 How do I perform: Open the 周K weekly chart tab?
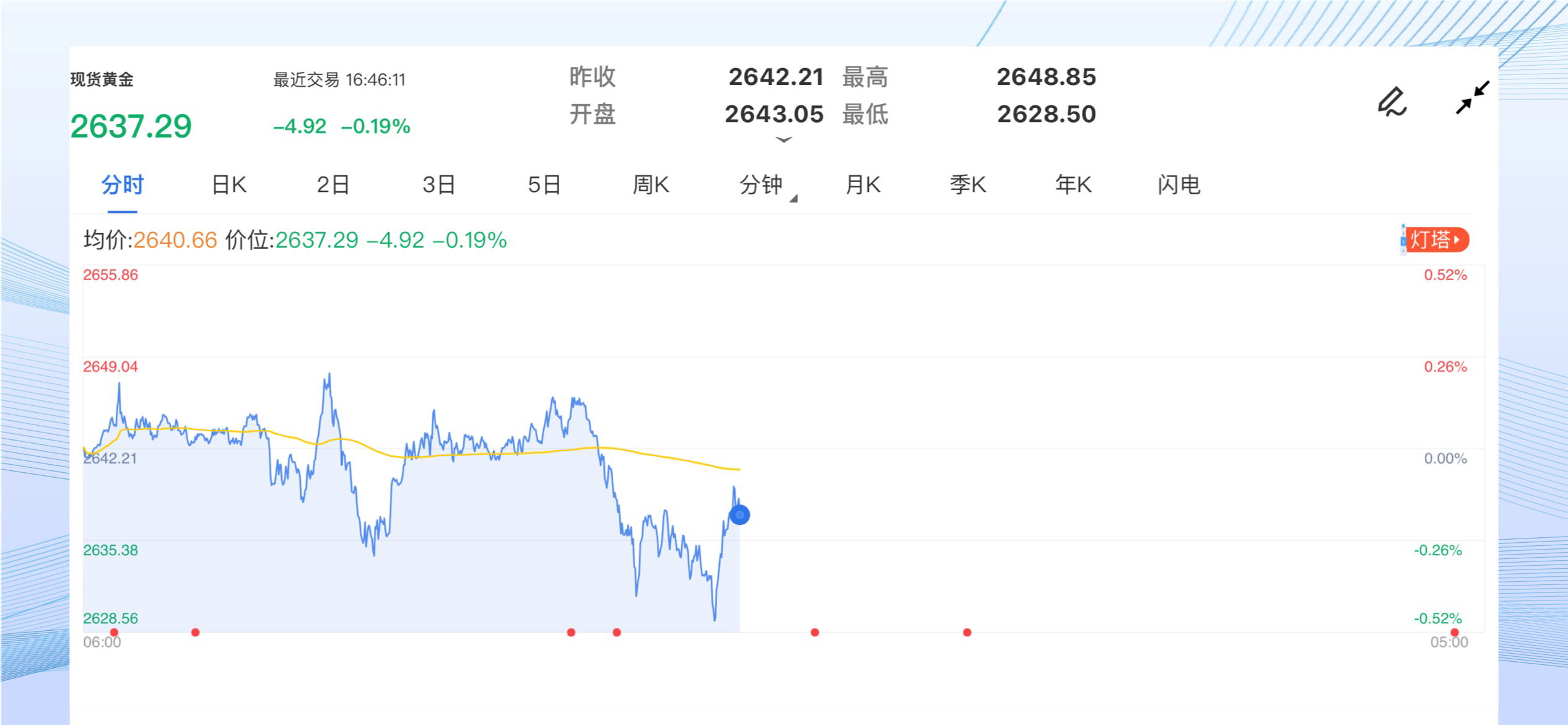(650, 185)
